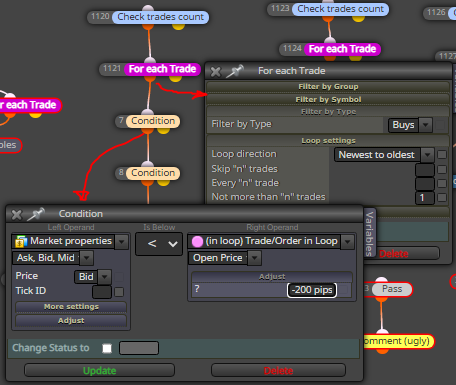
Task: Pin the For each Trade panel
Action: pos(235,71)
